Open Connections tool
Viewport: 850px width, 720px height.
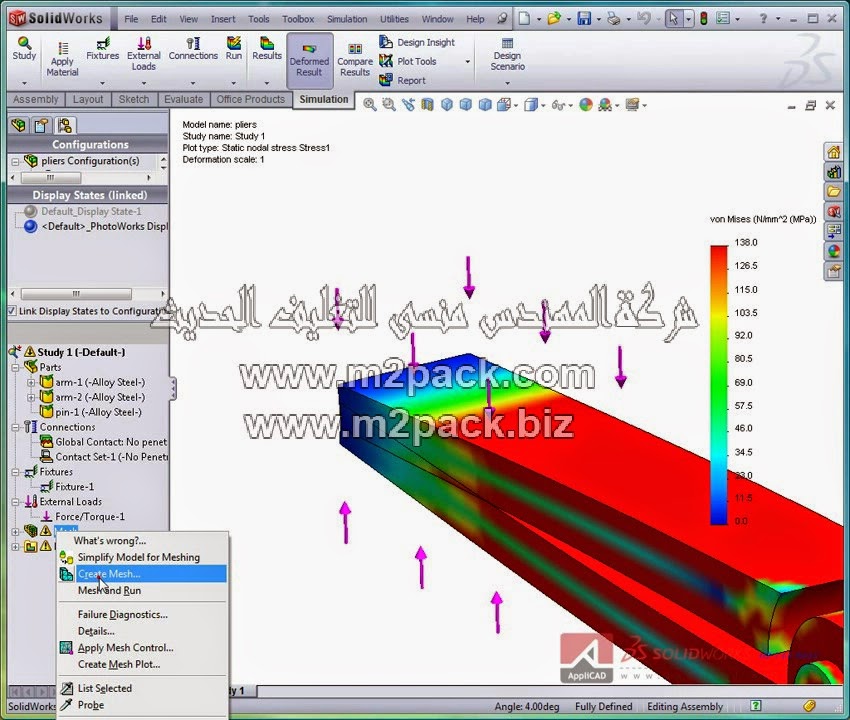point(193,48)
